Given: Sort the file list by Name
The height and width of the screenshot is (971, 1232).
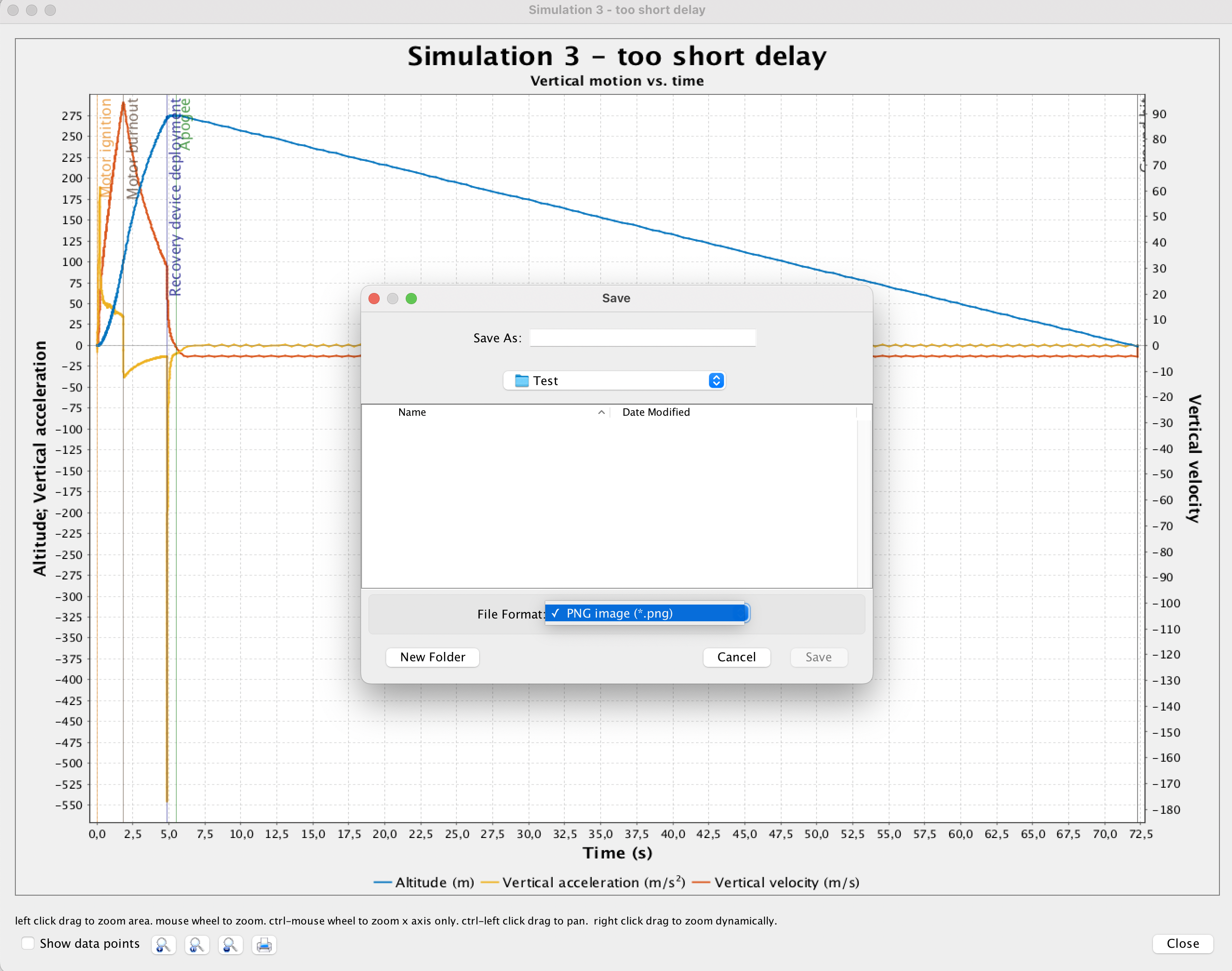Looking at the screenshot, I should [x=412, y=412].
